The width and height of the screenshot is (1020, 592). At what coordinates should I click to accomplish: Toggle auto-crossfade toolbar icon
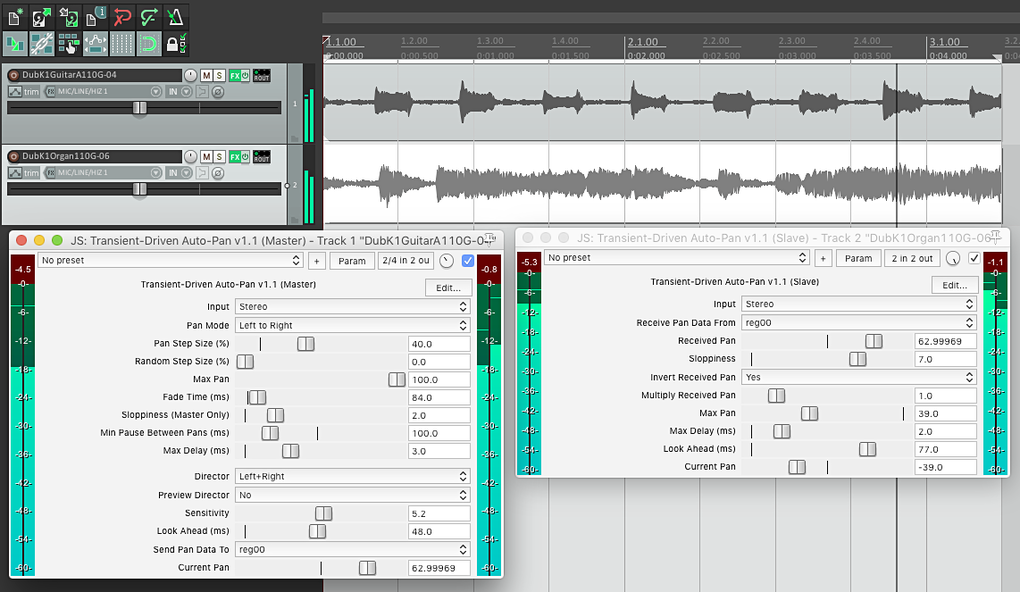(15, 44)
